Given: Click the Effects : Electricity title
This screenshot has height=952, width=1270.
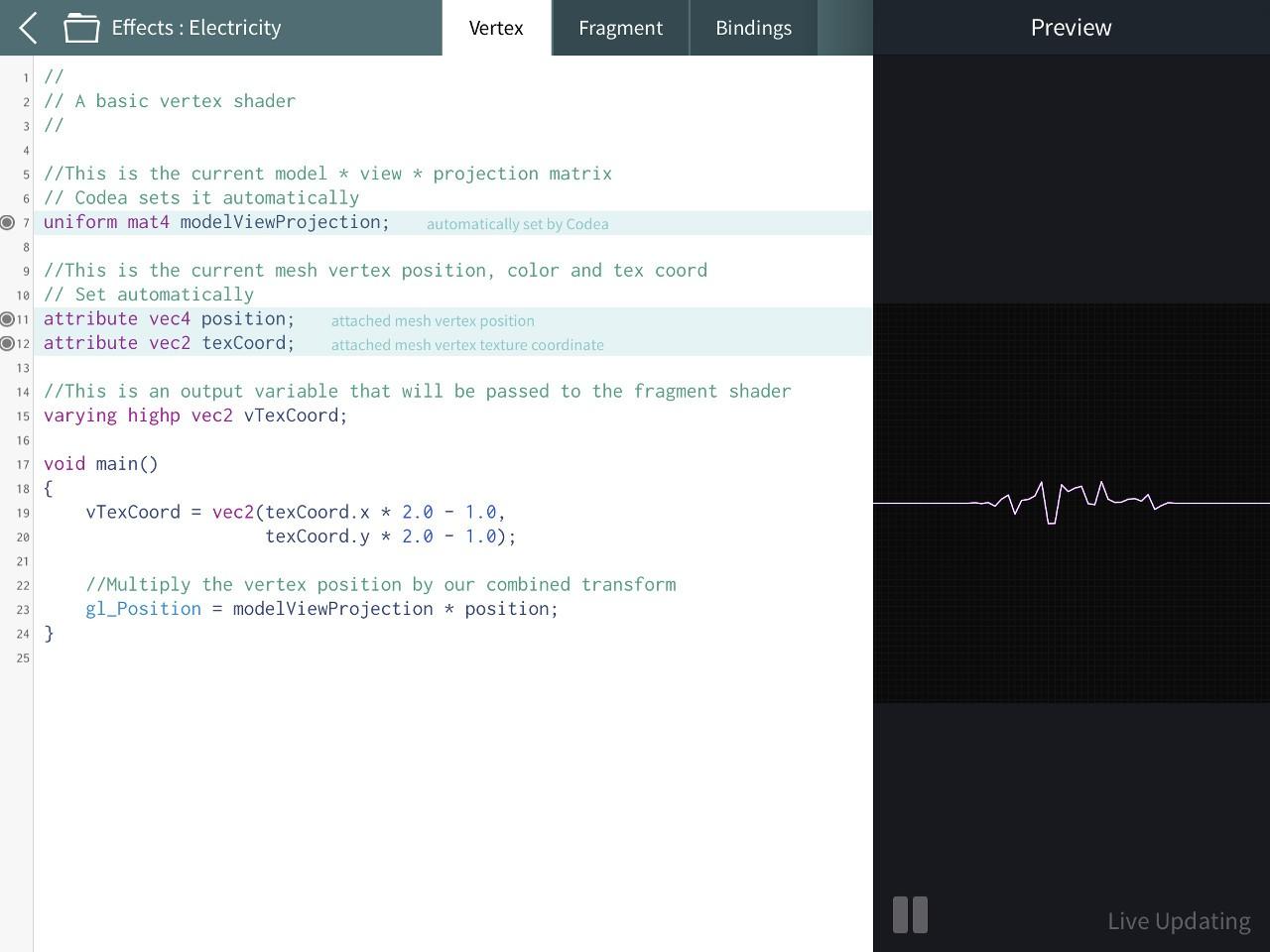Looking at the screenshot, I should pos(196,28).
